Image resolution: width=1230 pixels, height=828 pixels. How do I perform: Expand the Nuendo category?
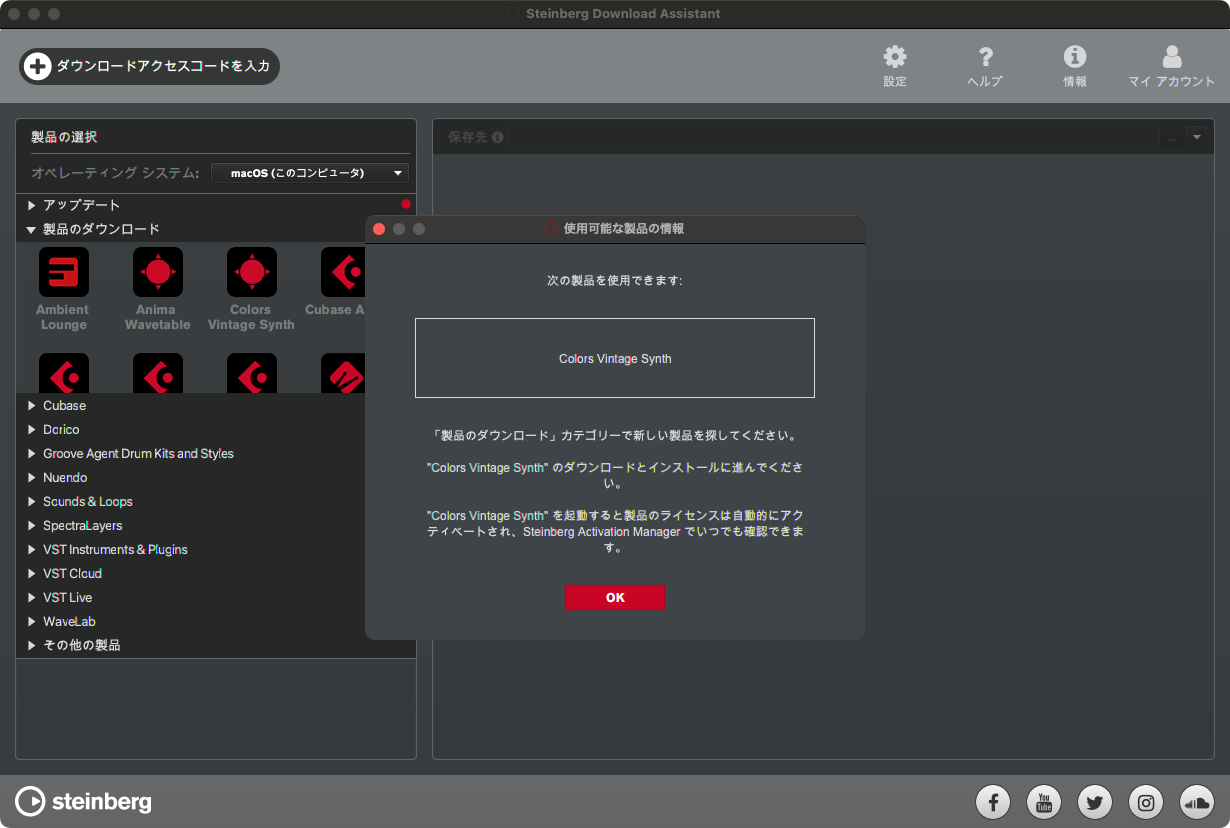(x=32, y=478)
